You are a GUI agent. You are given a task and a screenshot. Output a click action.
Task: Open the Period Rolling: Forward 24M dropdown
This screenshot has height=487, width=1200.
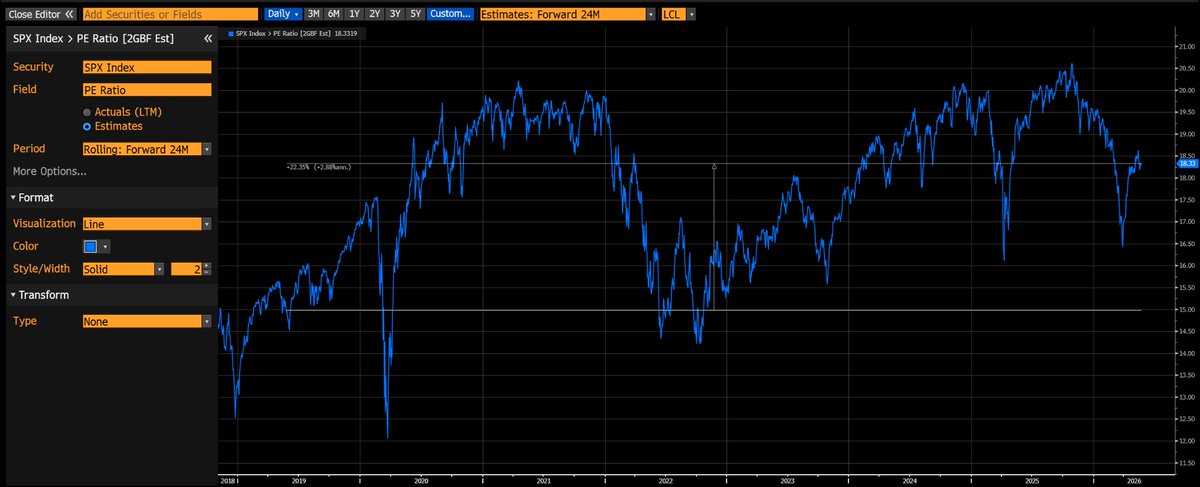pyautogui.click(x=147, y=149)
